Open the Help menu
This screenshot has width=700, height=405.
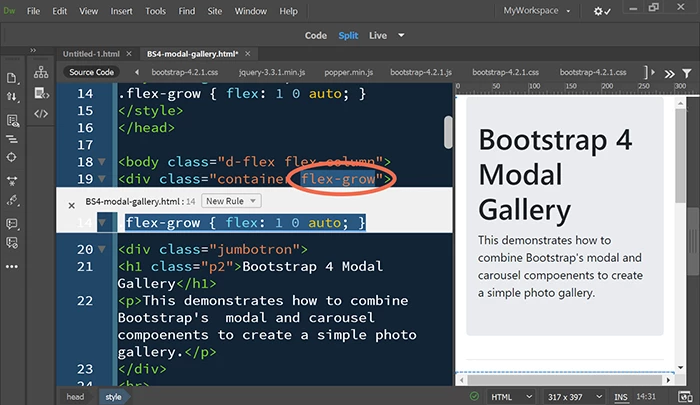point(288,11)
